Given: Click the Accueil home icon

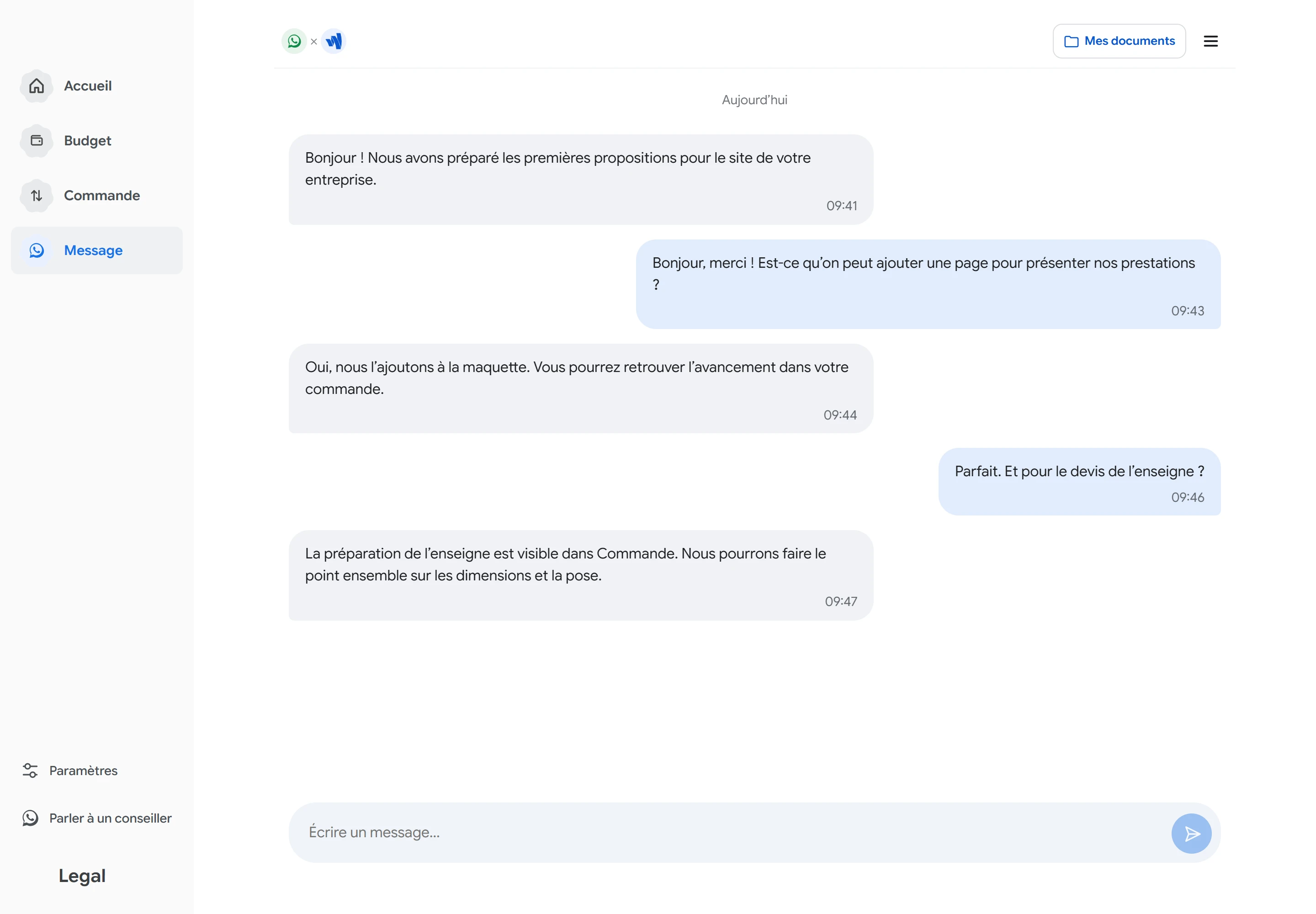Looking at the screenshot, I should [37, 86].
